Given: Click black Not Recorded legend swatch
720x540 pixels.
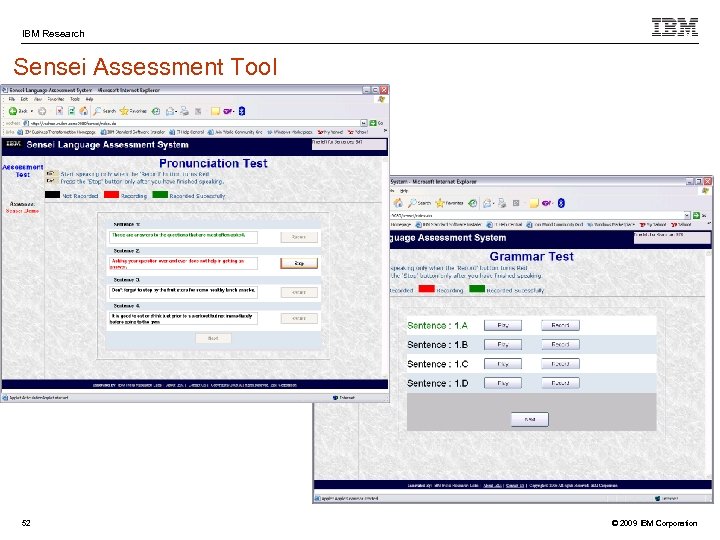Looking at the screenshot, I should point(52,195).
